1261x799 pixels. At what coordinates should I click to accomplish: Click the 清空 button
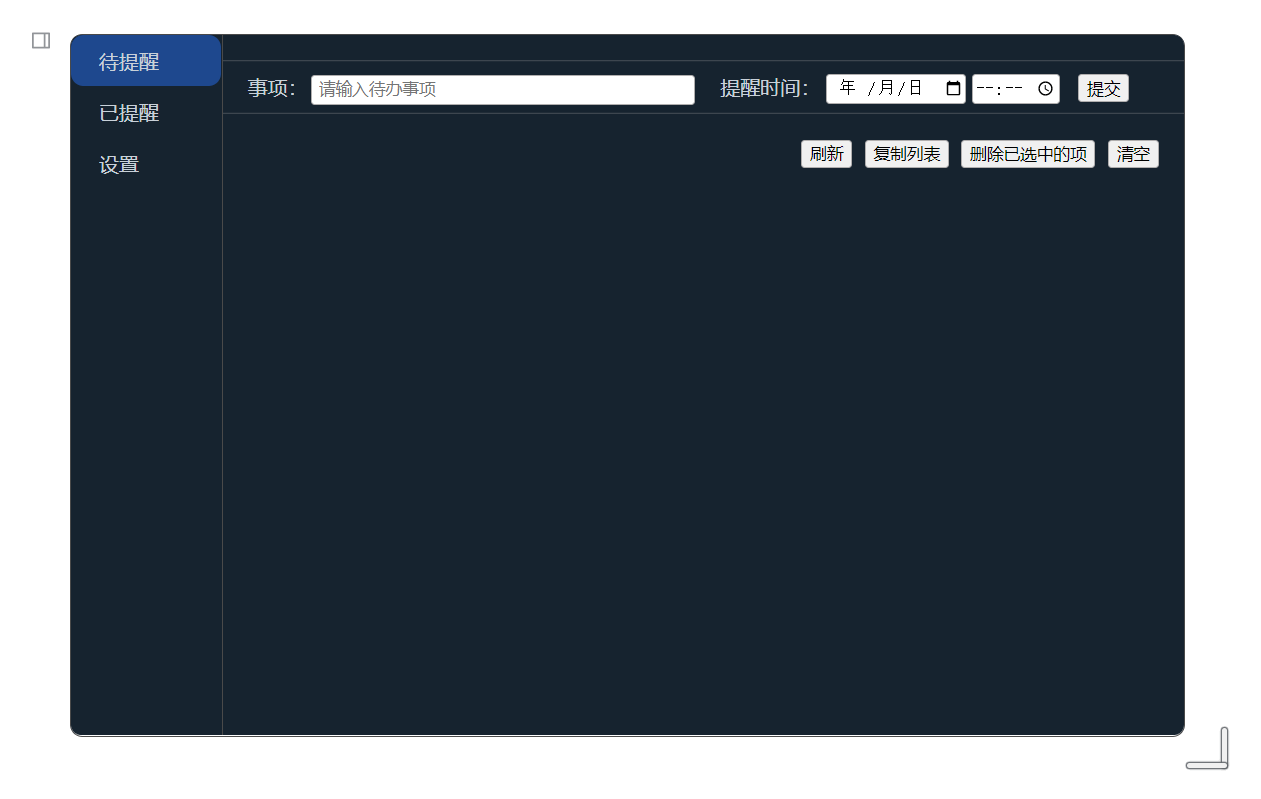click(1133, 154)
